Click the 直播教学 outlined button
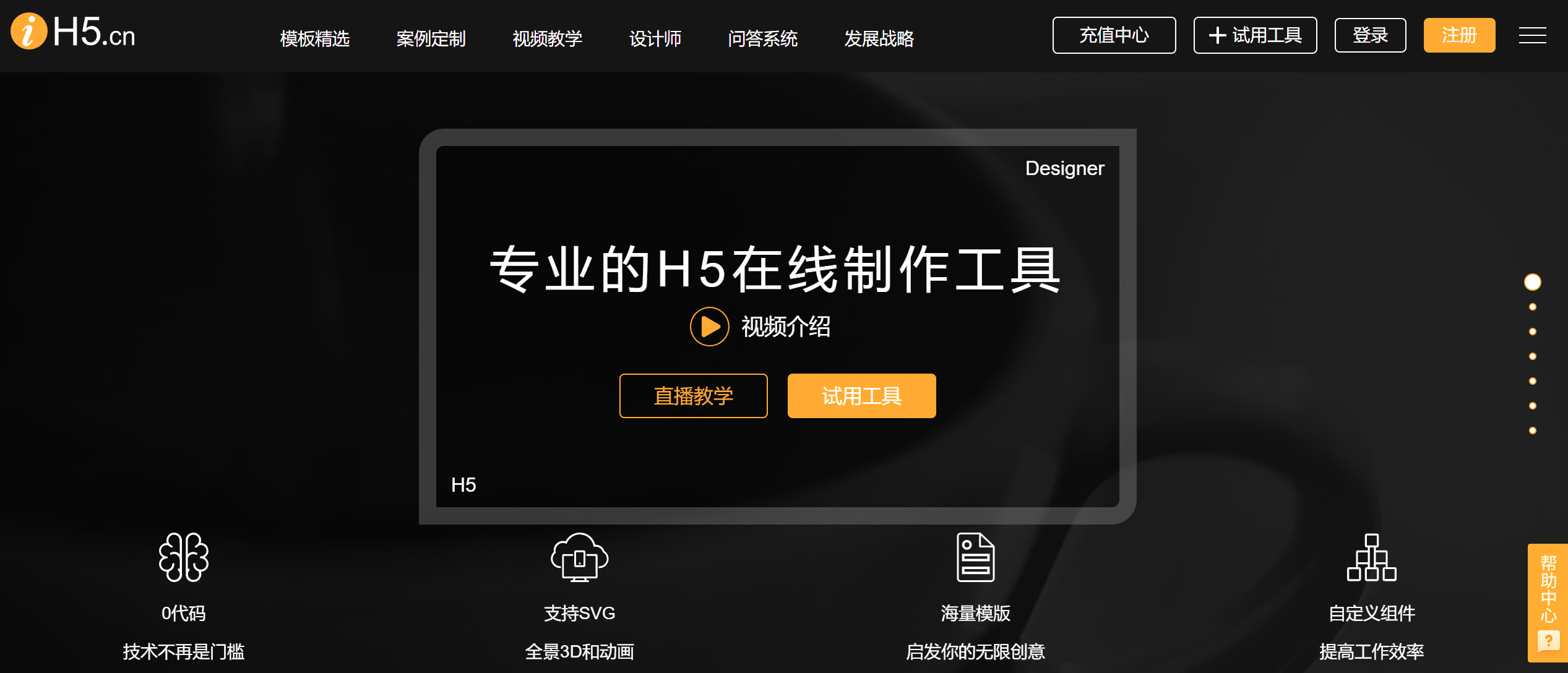 pyautogui.click(x=693, y=396)
